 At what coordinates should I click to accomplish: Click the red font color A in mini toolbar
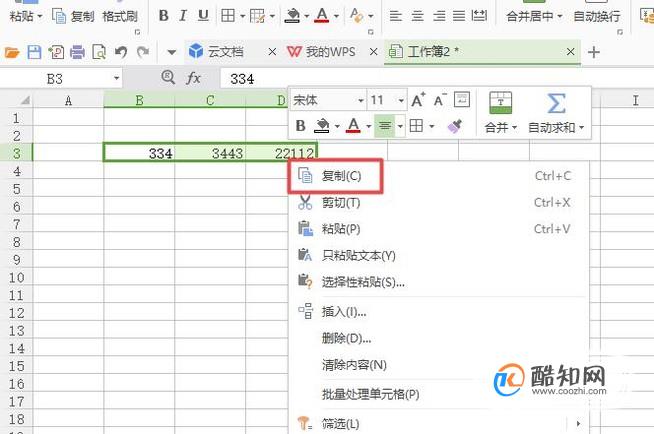coord(353,125)
